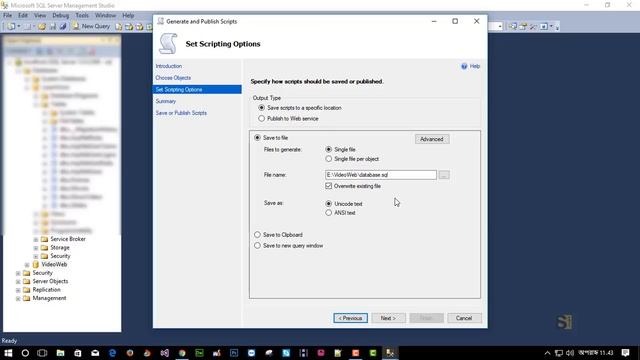
Task: Click the blue Help question mark icon
Action: tap(464, 66)
